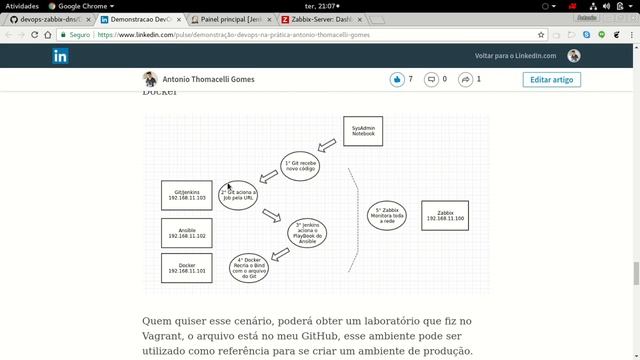Close the Painel principal Jenkins tab
This screenshot has width=640, height=360.
269,19
